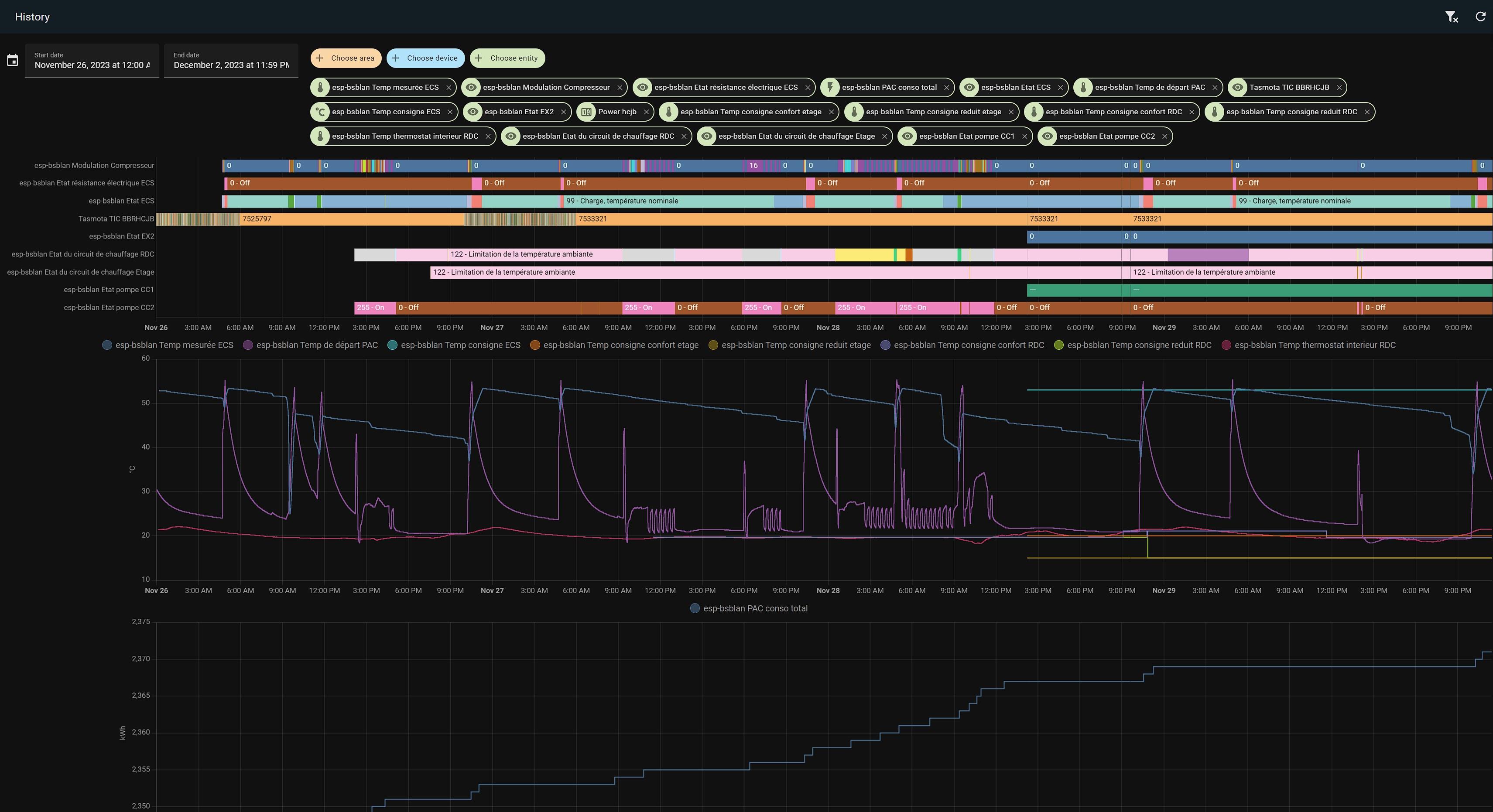1493x812 pixels.
Task: Select the esp-bsblan Etat pompe CC1 chip
Action: 966,136
